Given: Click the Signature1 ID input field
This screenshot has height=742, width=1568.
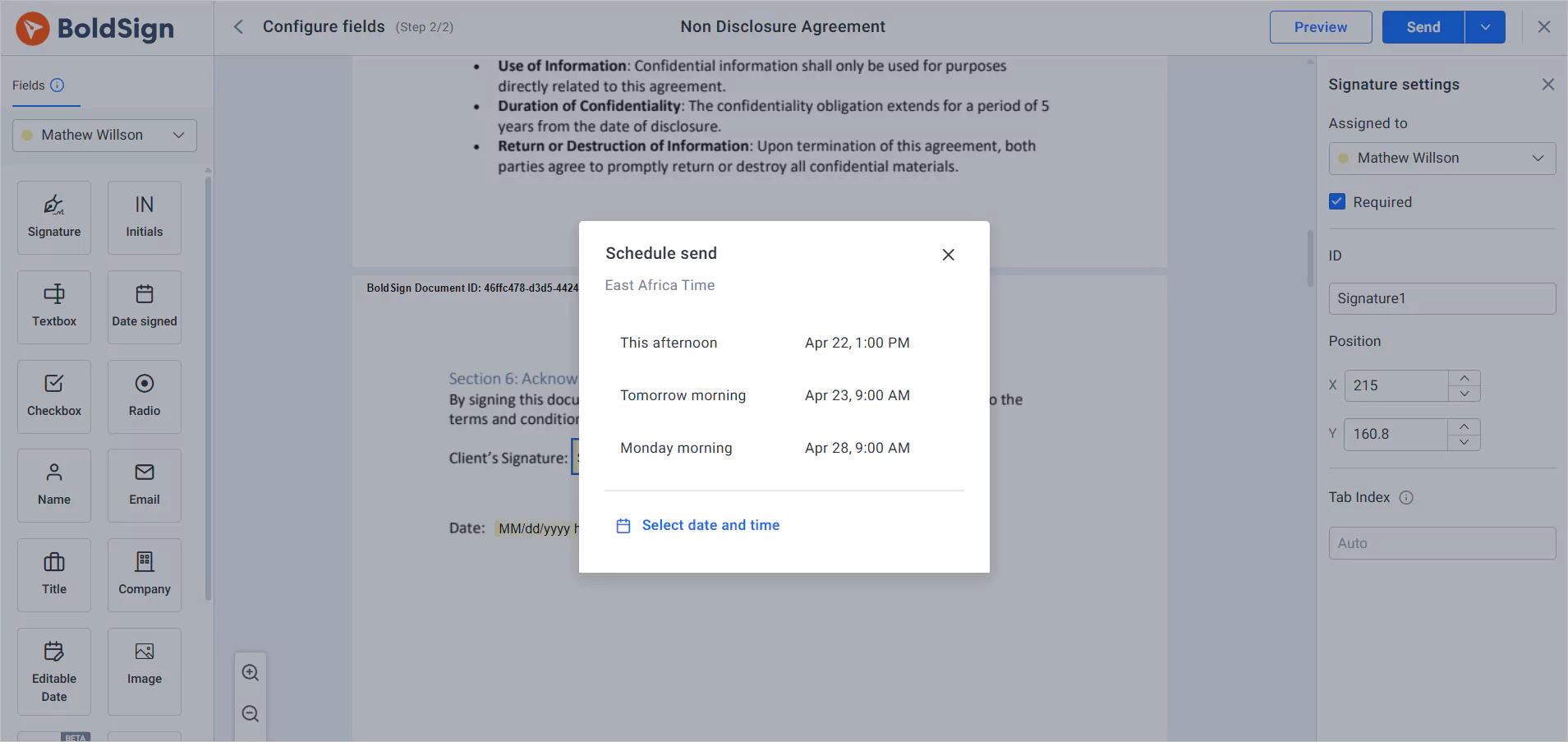Looking at the screenshot, I should tap(1442, 298).
